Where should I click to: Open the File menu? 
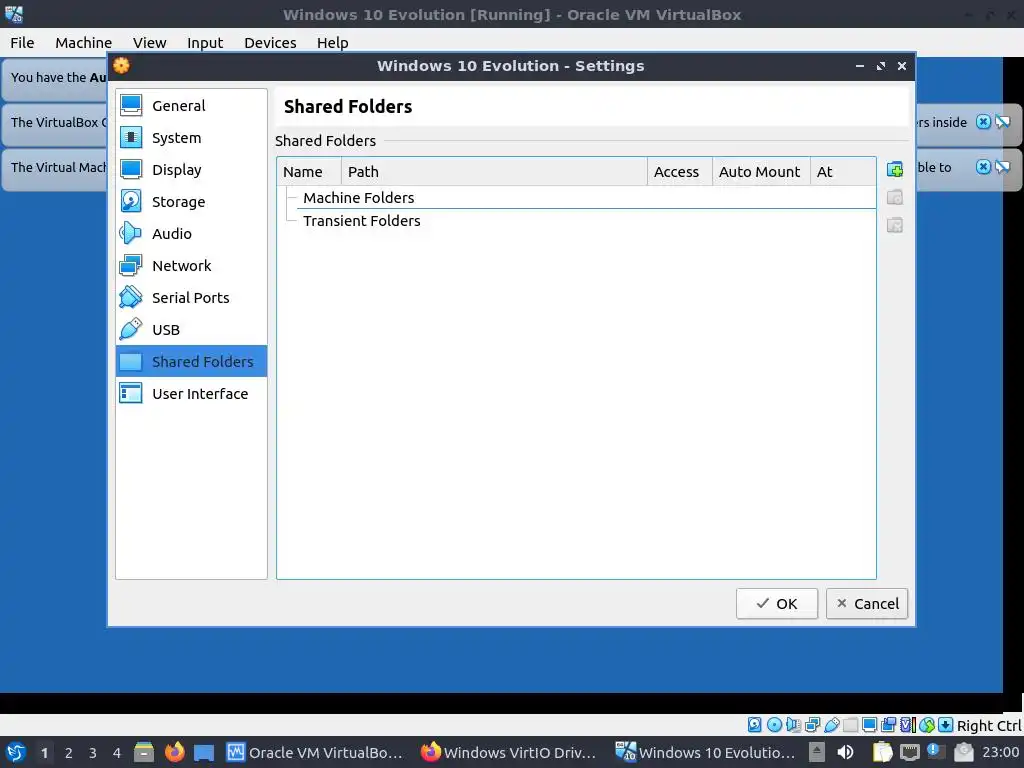(22, 42)
